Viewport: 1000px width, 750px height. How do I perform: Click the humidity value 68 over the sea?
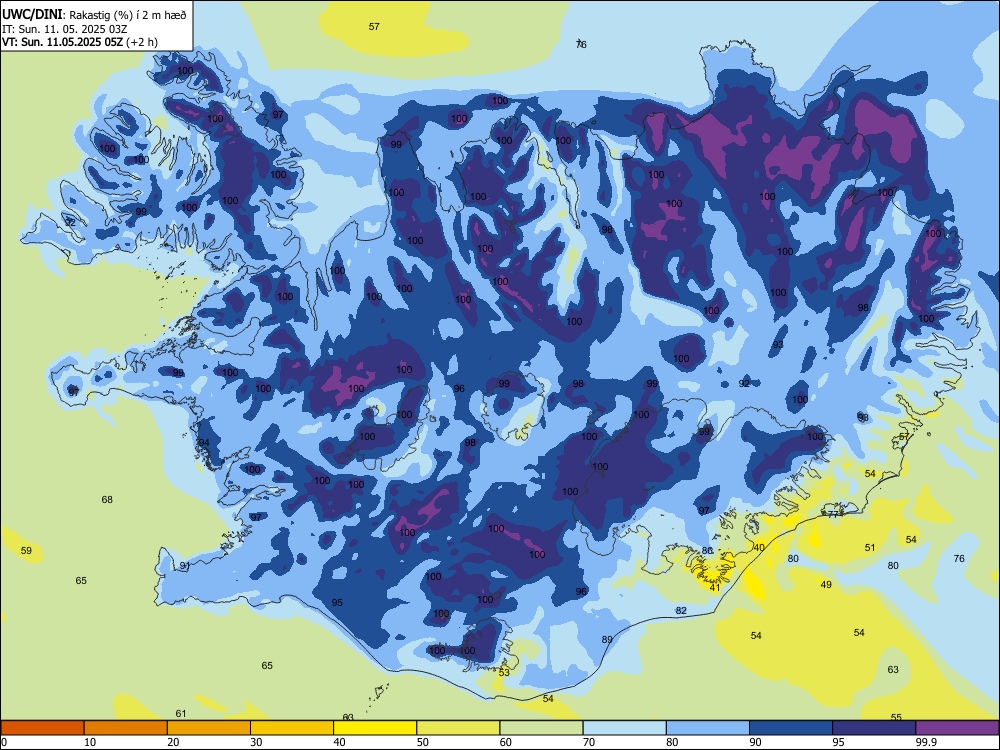[107, 499]
